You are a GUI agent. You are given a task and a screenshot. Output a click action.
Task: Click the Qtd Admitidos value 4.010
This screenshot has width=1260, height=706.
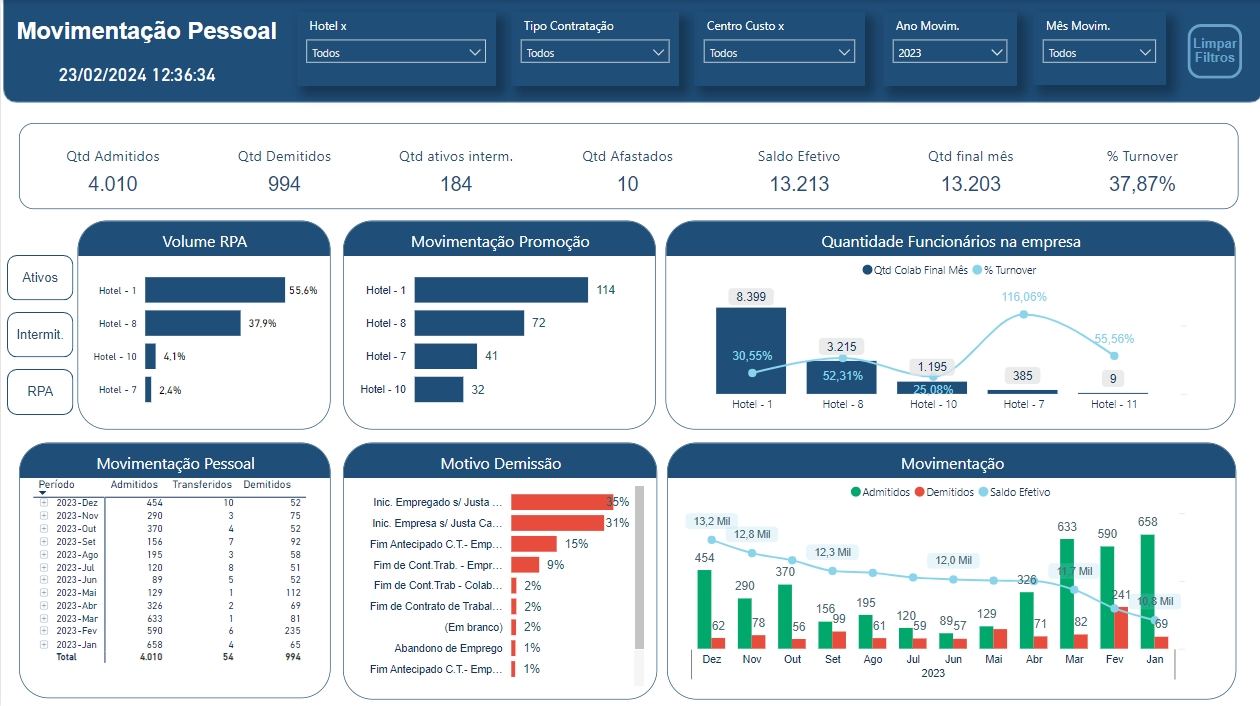point(113,184)
